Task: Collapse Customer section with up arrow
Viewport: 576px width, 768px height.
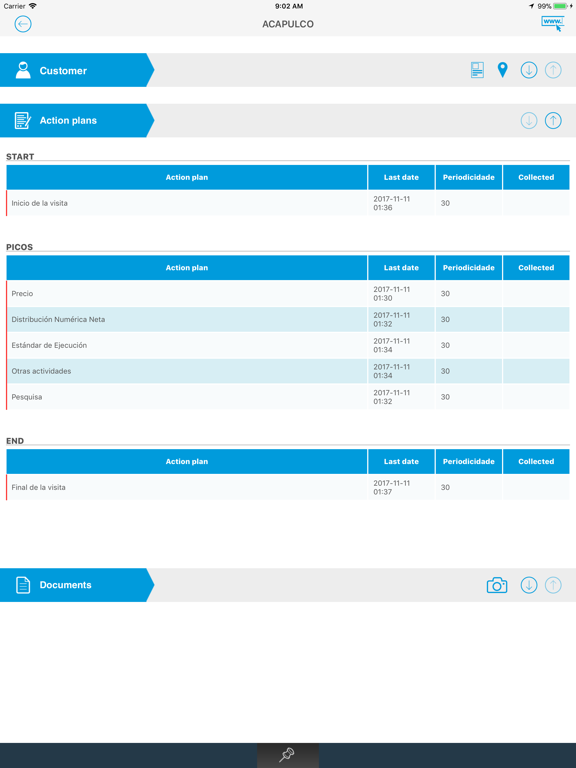Action: click(553, 70)
